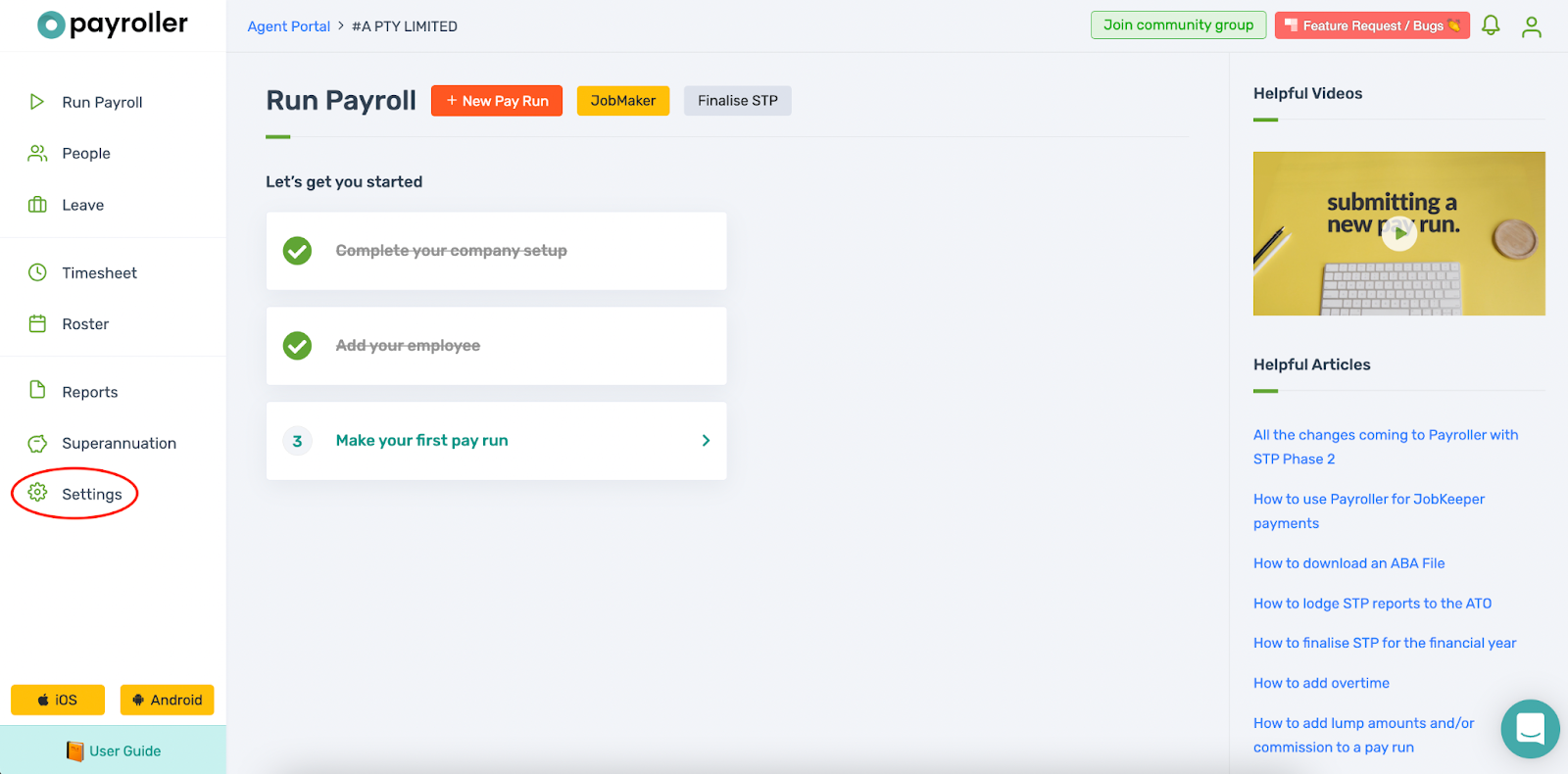Open How to finalise STP article
Image resolution: width=1568 pixels, height=774 pixels.
[1385, 643]
